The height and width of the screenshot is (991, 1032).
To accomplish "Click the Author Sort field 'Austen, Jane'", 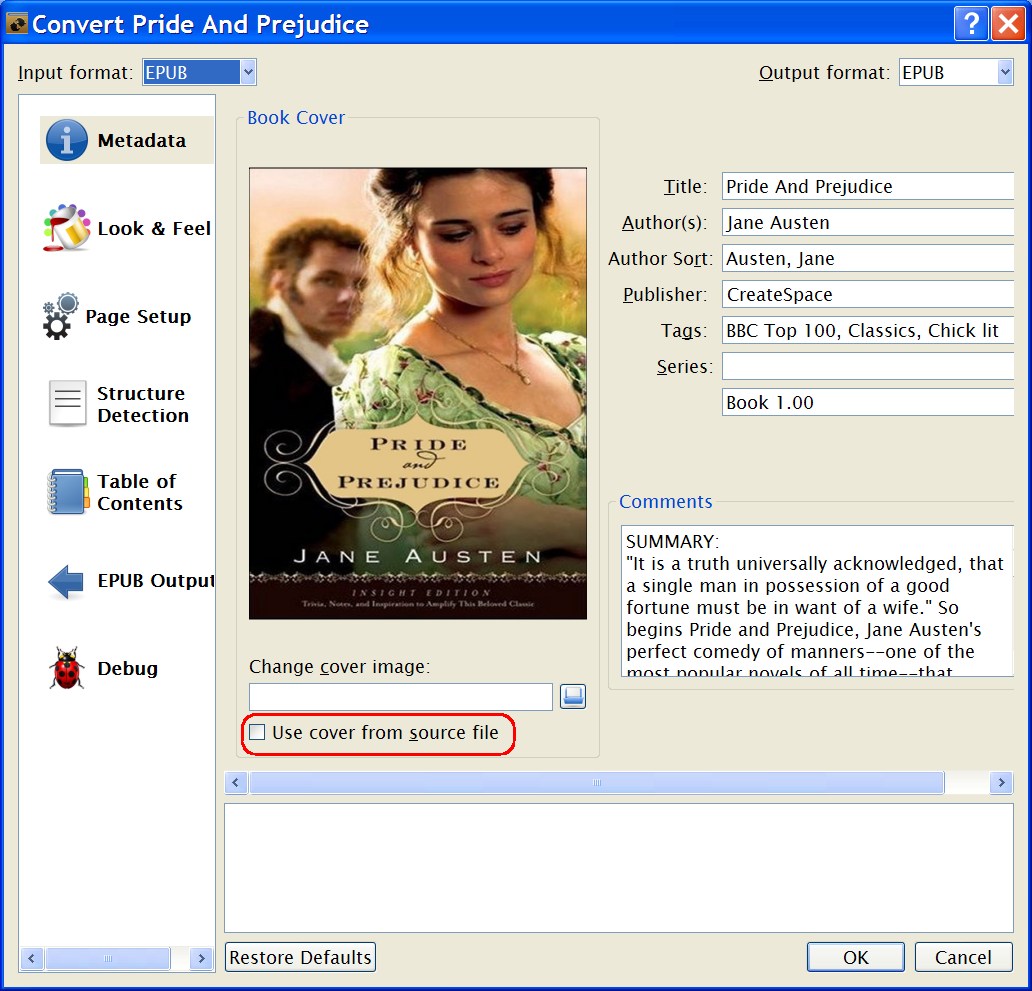I will [x=867, y=259].
